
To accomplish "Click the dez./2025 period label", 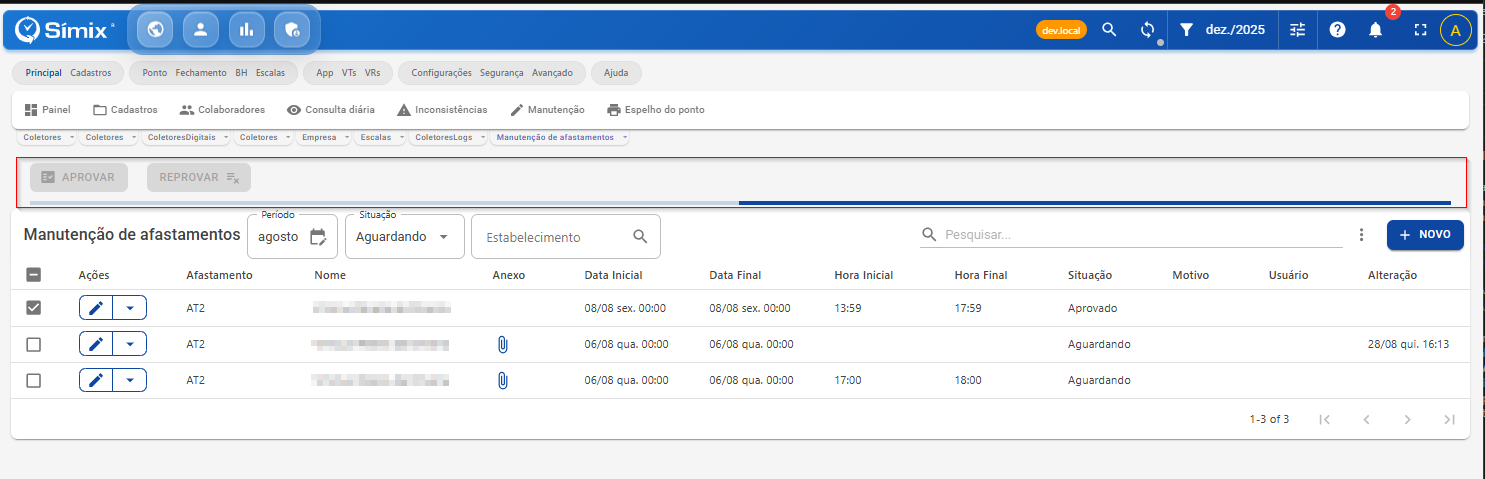I will tap(1235, 30).
